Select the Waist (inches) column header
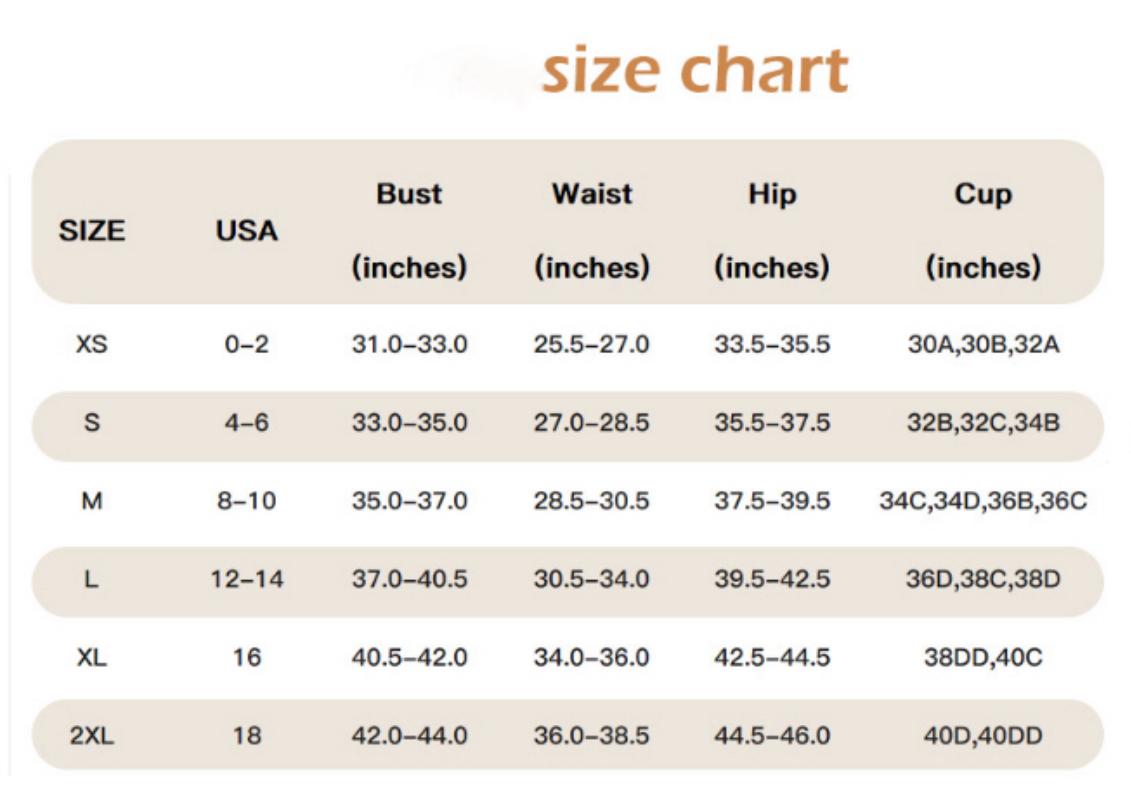This screenshot has width=1131, height=801. pyautogui.click(x=592, y=230)
